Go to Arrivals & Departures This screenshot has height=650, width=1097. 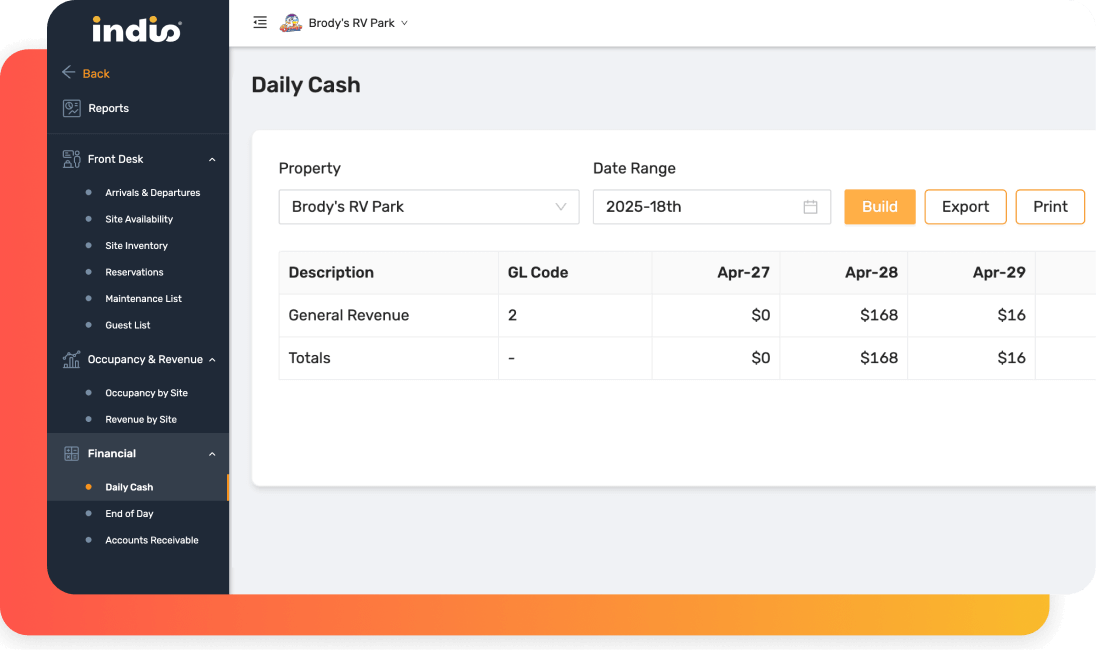[x=153, y=192]
